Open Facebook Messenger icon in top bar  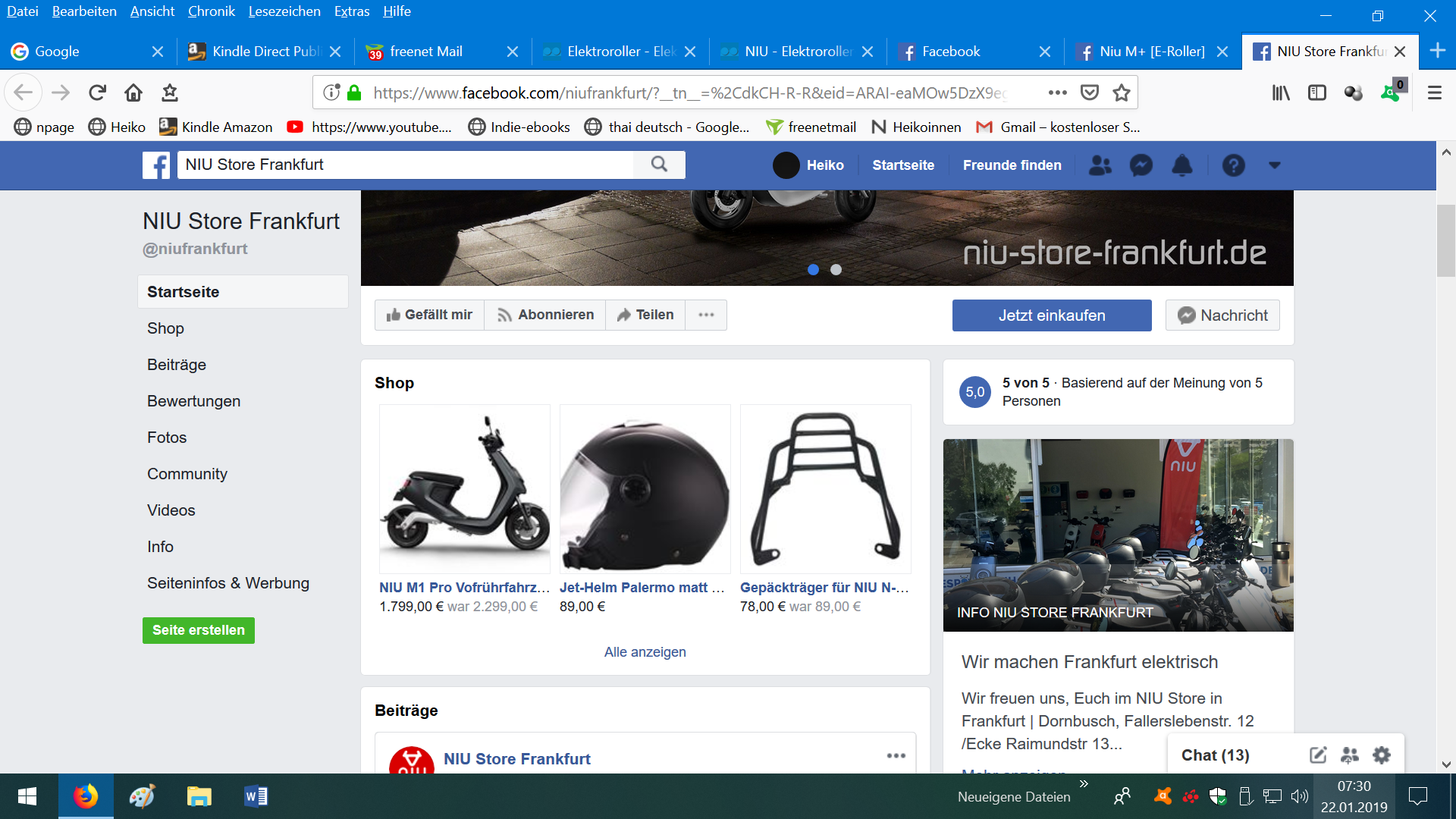(1141, 165)
